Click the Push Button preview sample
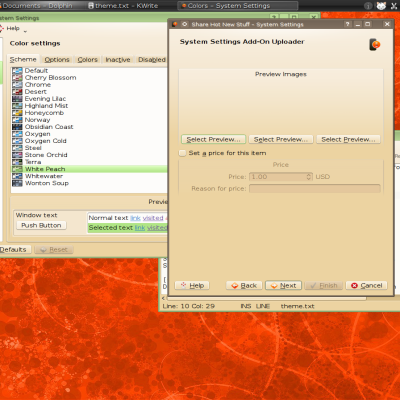The width and height of the screenshot is (400, 400). tap(41, 226)
